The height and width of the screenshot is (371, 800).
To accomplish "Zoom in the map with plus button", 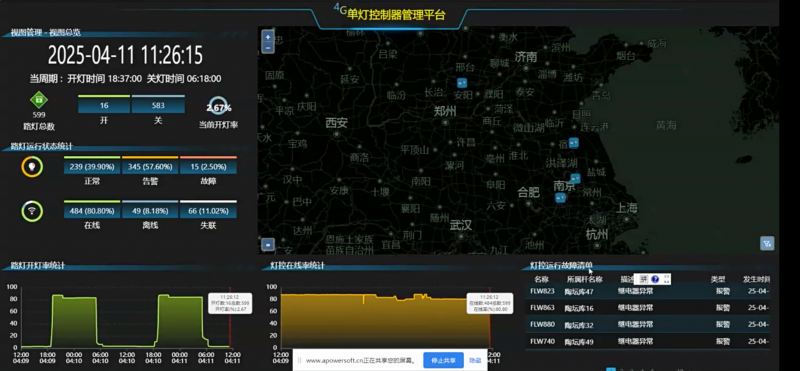I will pyautogui.click(x=268, y=38).
